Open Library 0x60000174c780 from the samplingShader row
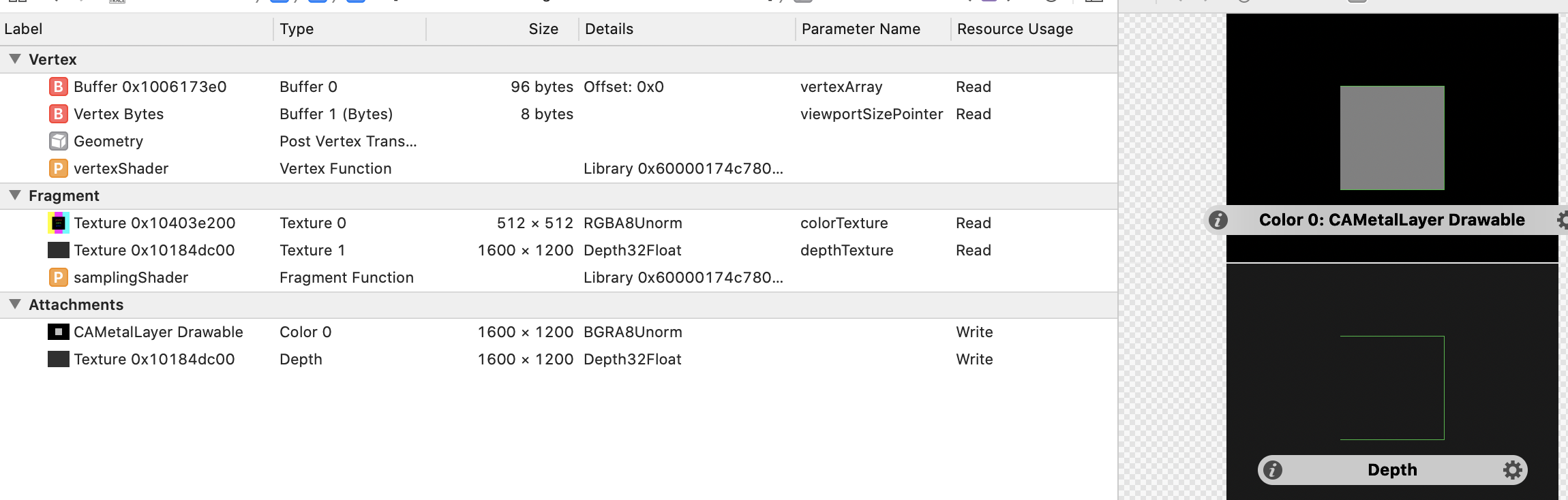 point(682,277)
